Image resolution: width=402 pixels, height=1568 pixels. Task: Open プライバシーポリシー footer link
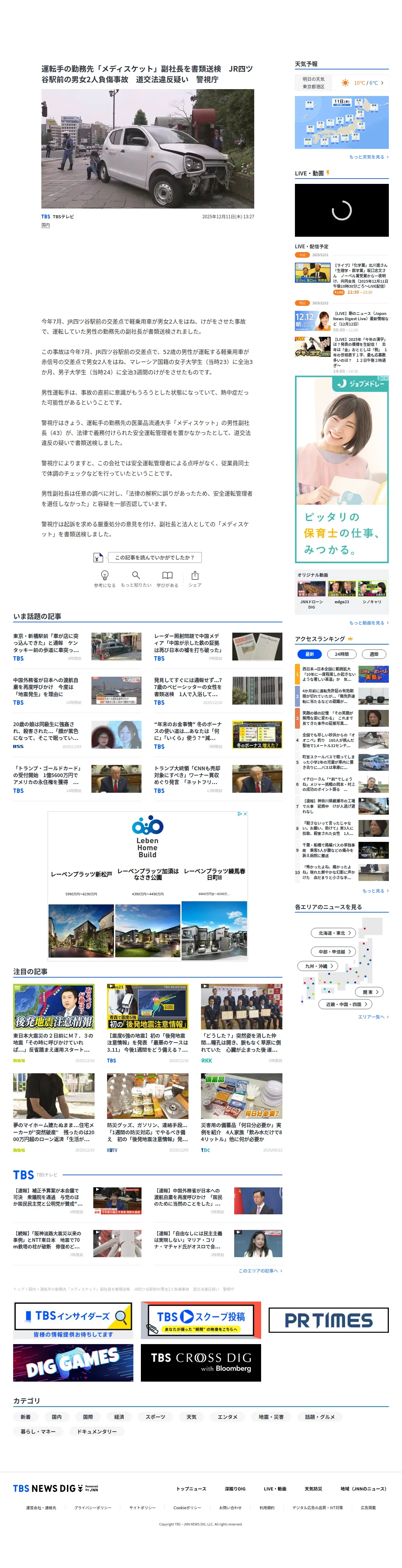(x=93, y=1508)
